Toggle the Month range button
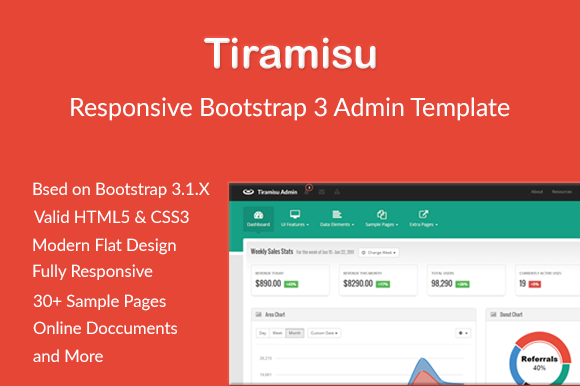The image size is (580, 386). 294,333
